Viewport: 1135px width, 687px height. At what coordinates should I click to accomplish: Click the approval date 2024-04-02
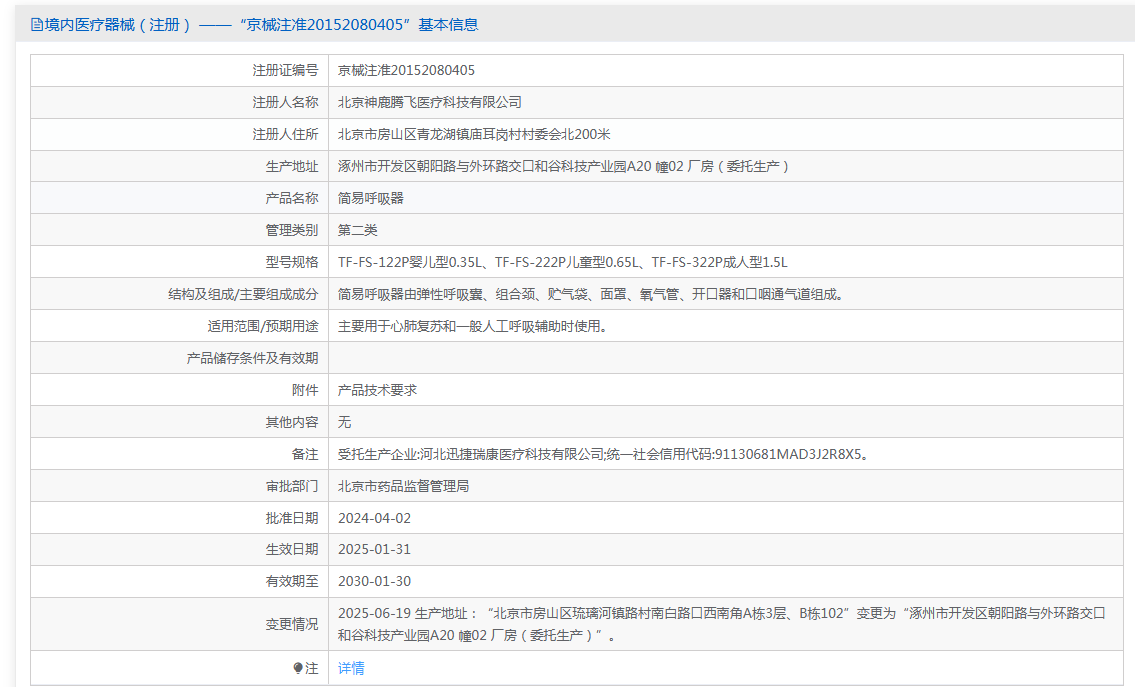click(x=374, y=518)
